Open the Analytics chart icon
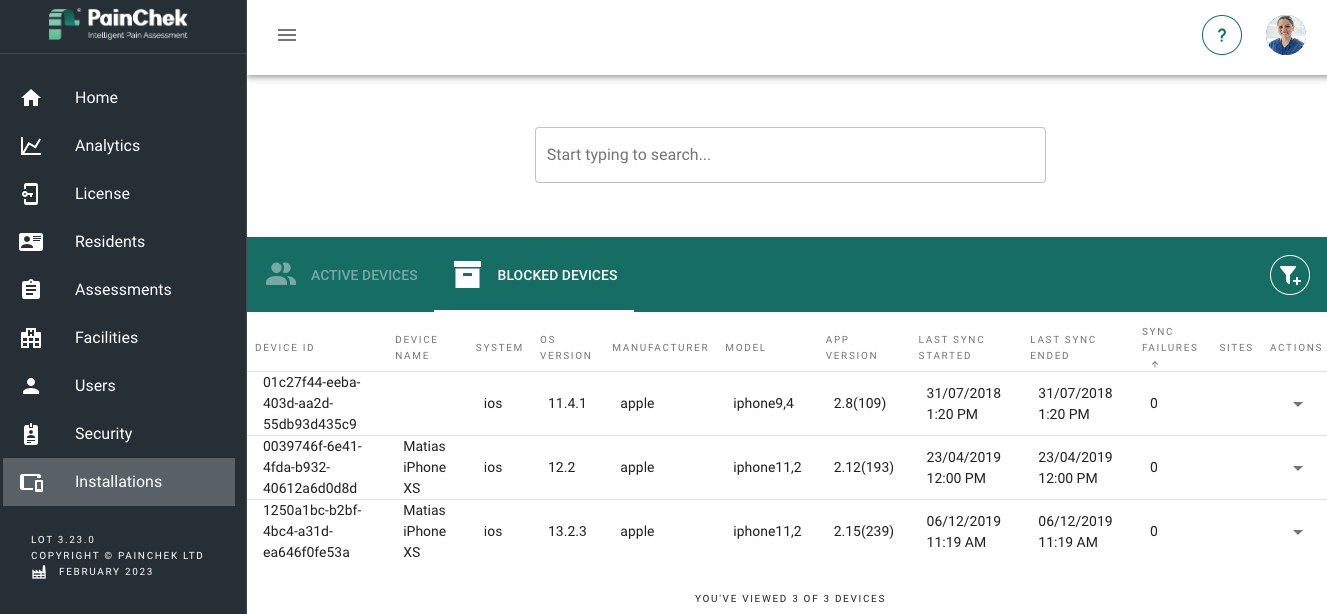Screen dimensions: 1327x614 pyautogui.click(x=31, y=146)
